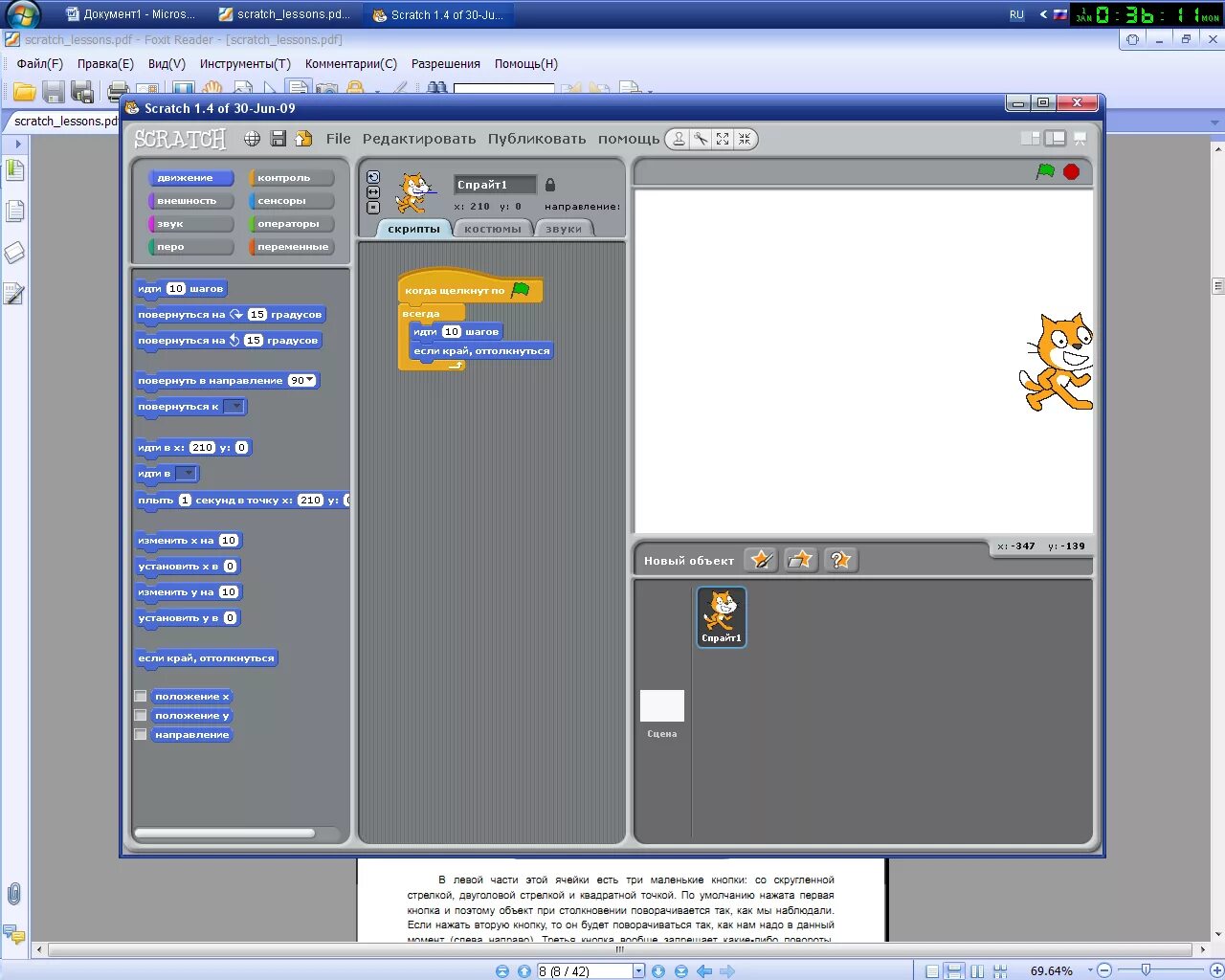Paint a new sprite with star brush icon
Screen dimensions: 1225x980
click(761, 560)
